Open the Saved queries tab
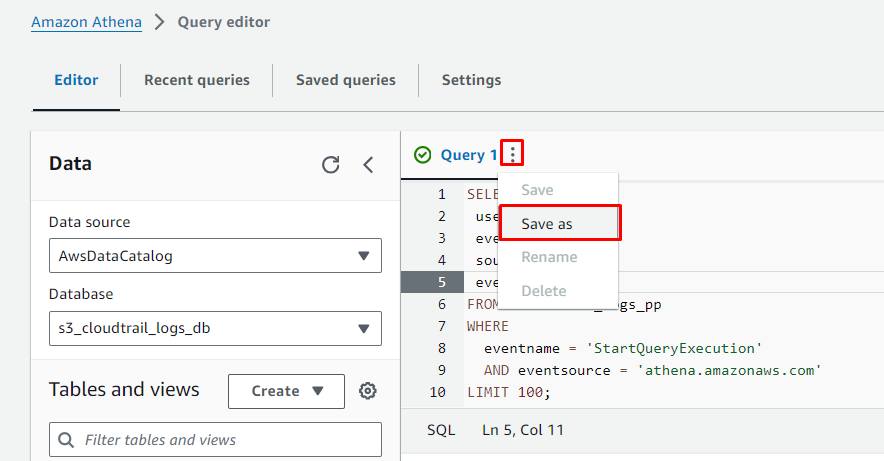This screenshot has width=884, height=461. tap(345, 80)
